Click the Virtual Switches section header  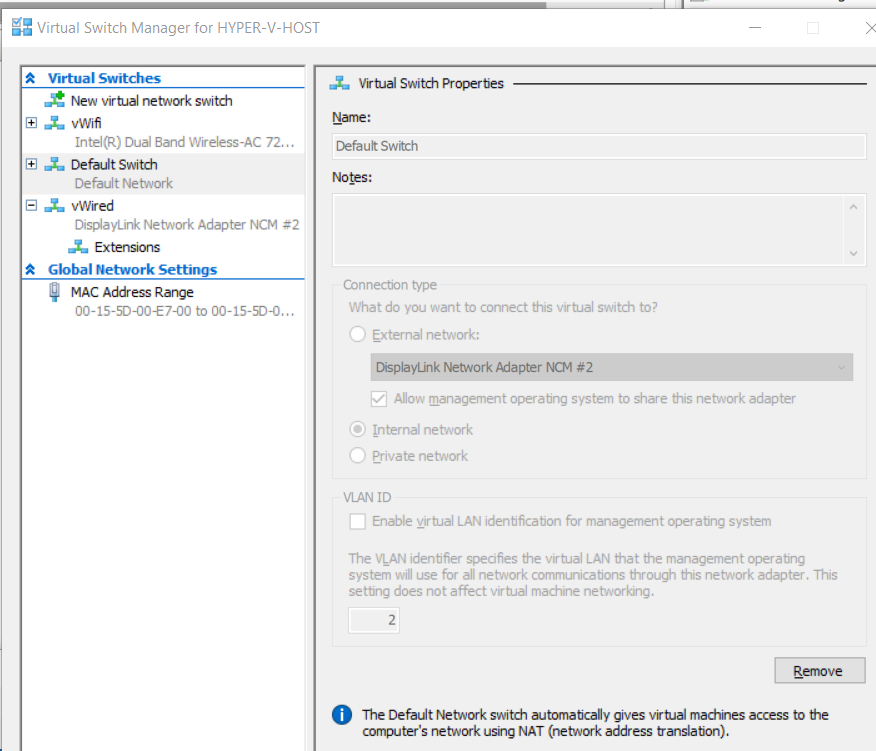coord(104,78)
